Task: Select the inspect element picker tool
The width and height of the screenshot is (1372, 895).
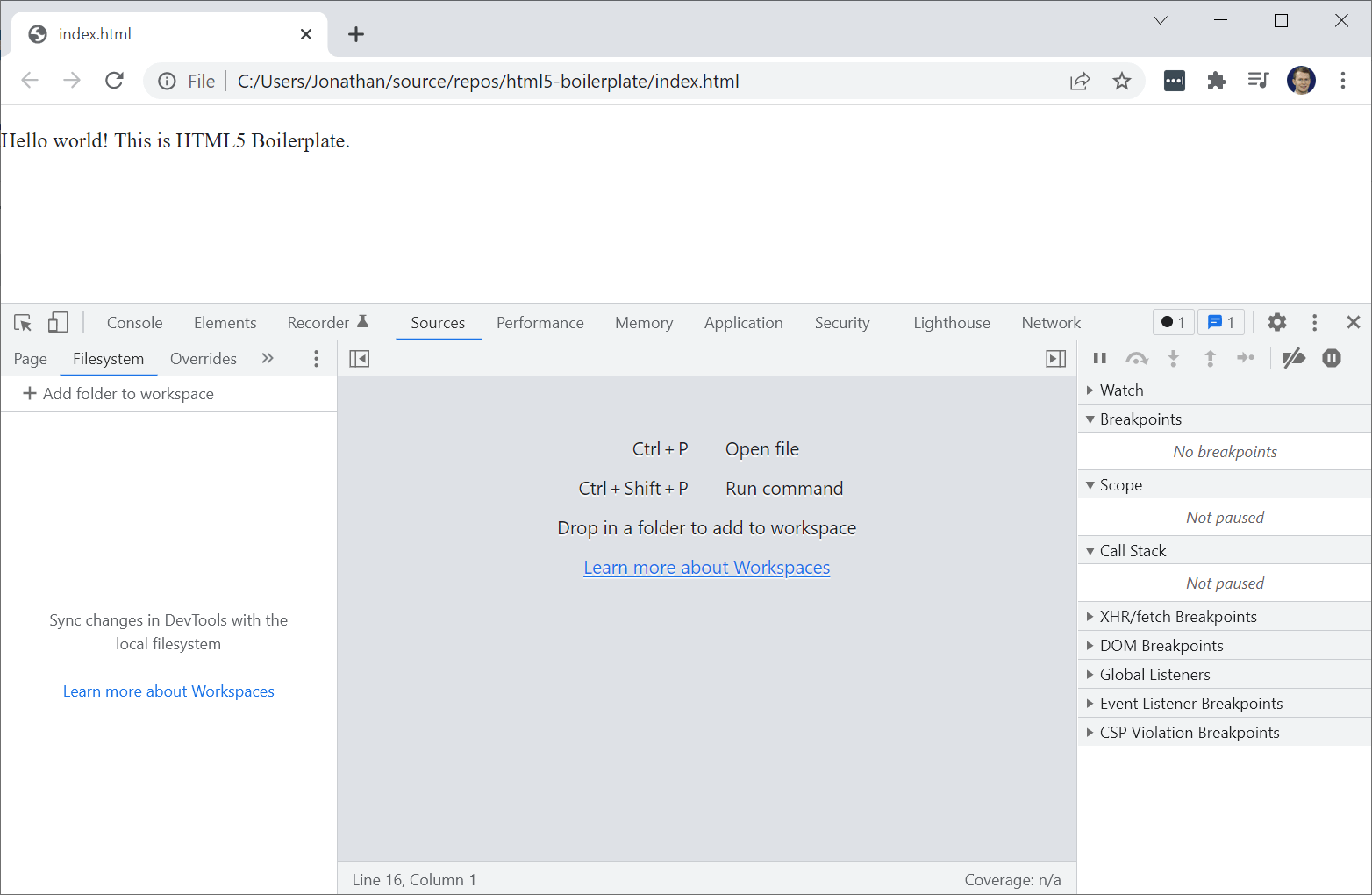Action: coord(23,322)
